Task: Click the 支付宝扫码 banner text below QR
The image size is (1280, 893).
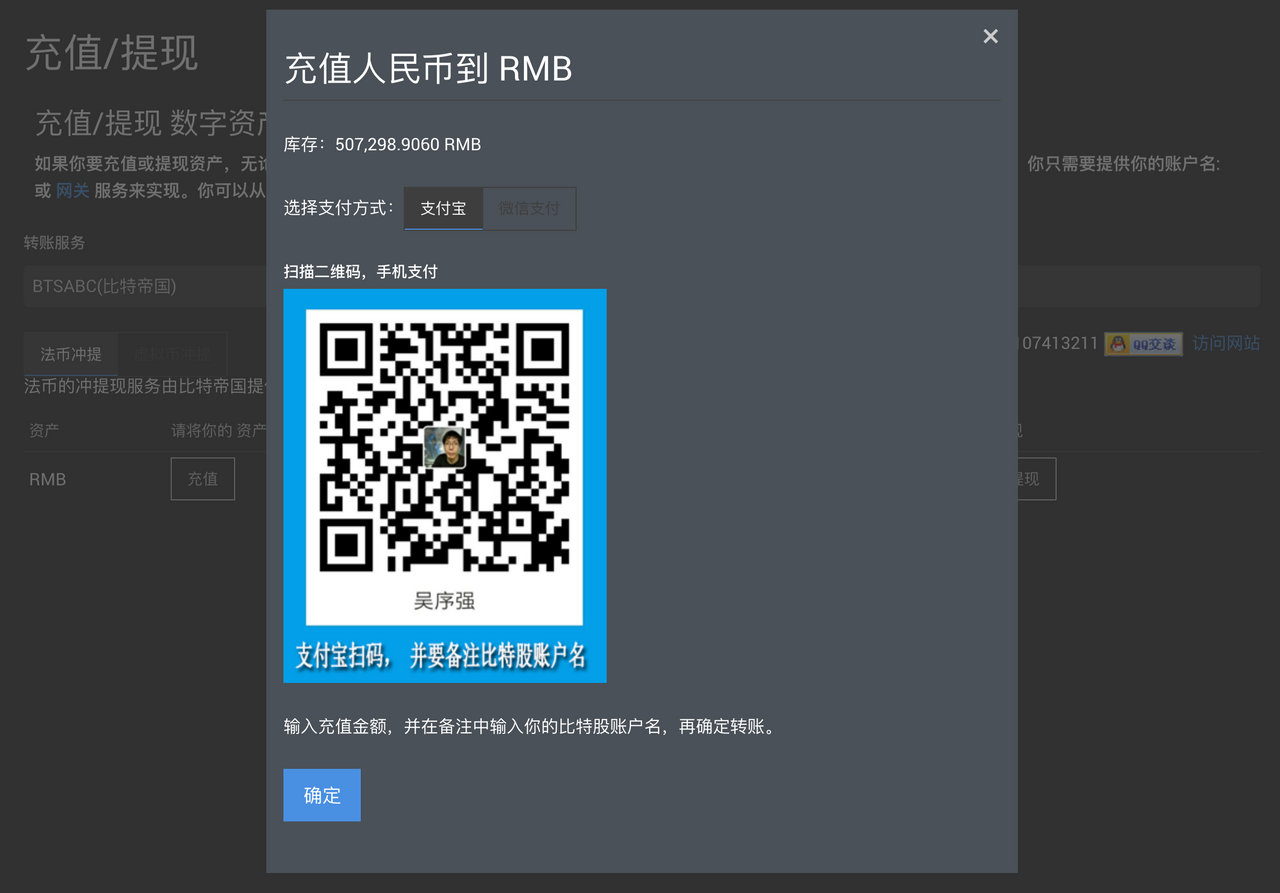Action: click(x=441, y=656)
